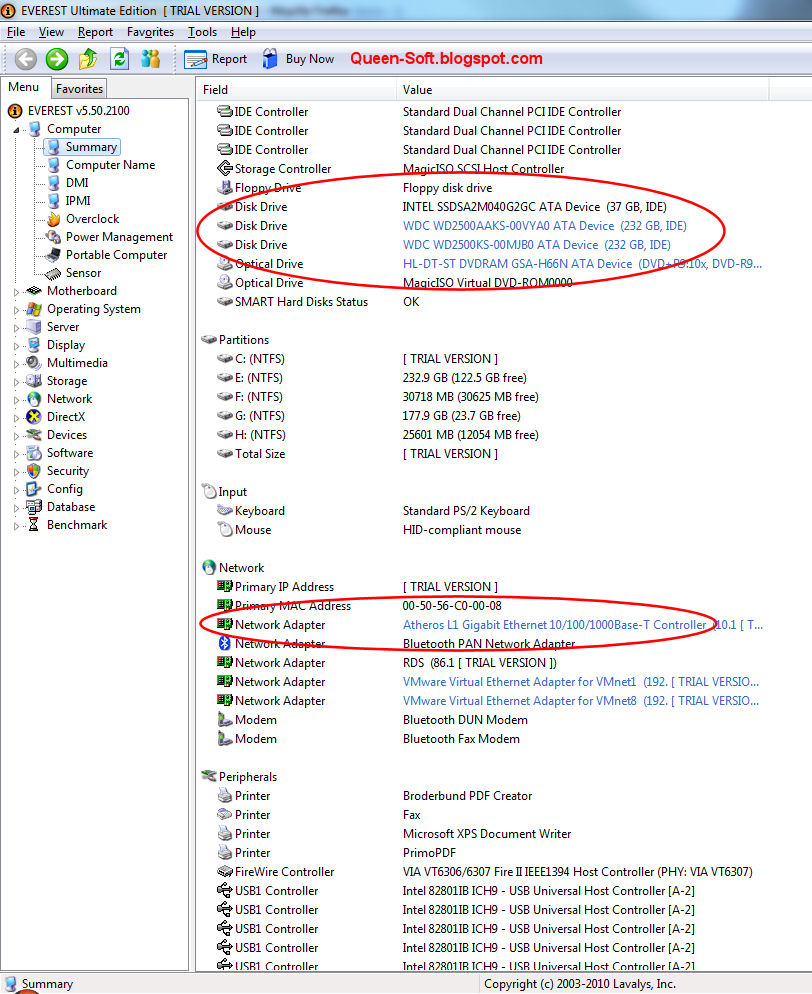Open the Tools menu
This screenshot has height=994, width=812.
[202, 32]
